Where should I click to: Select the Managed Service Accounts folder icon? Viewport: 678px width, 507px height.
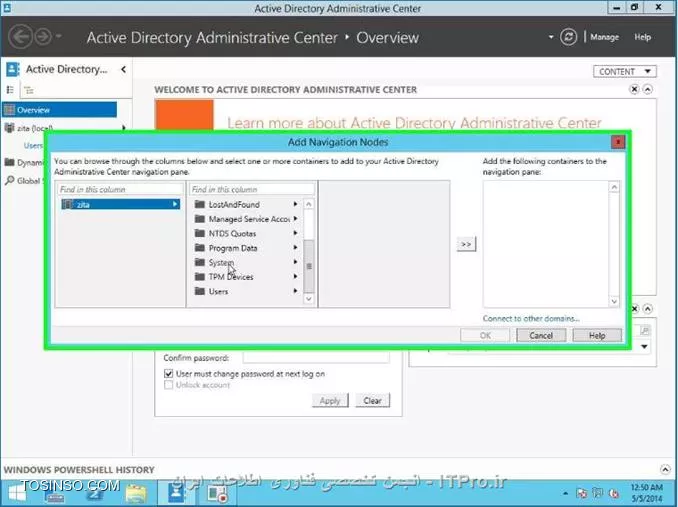[199, 219]
